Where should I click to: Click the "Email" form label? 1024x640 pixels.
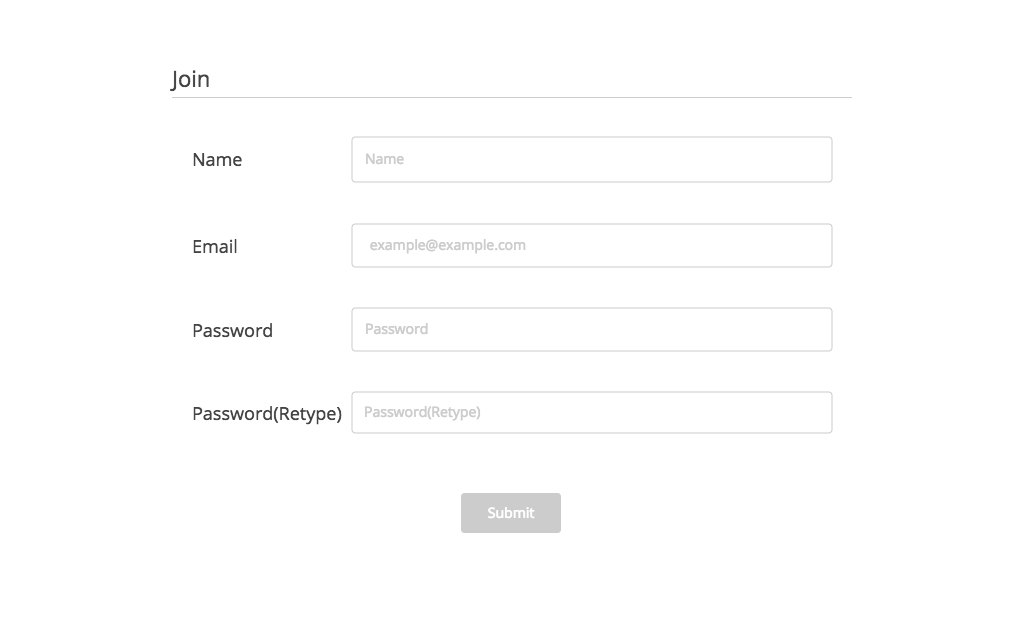pyautogui.click(x=215, y=247)
